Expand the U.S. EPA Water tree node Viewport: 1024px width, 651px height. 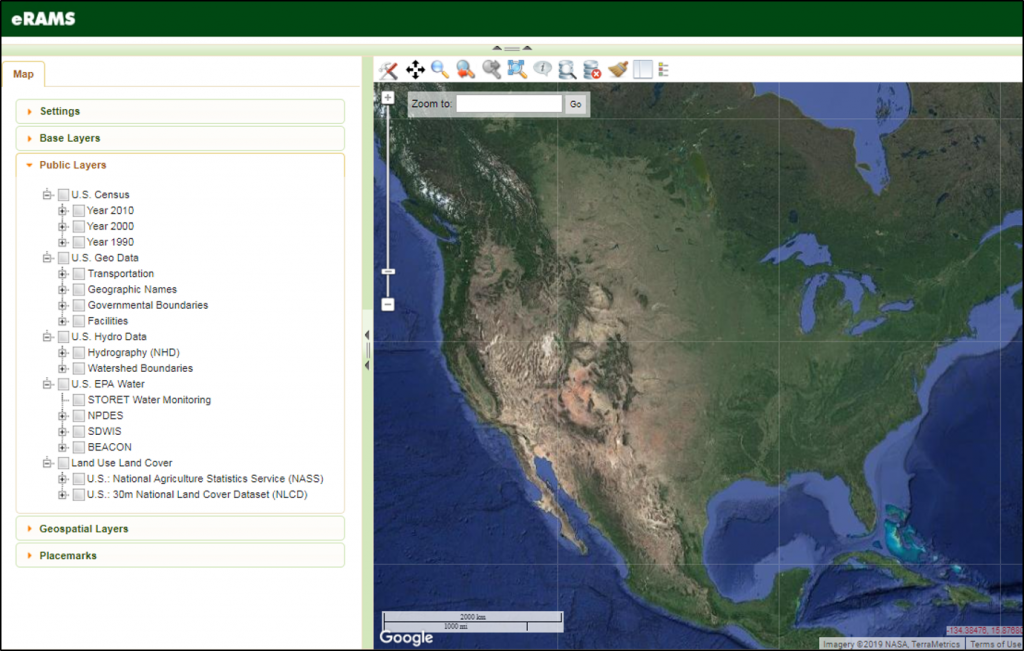tap(46, 383)
